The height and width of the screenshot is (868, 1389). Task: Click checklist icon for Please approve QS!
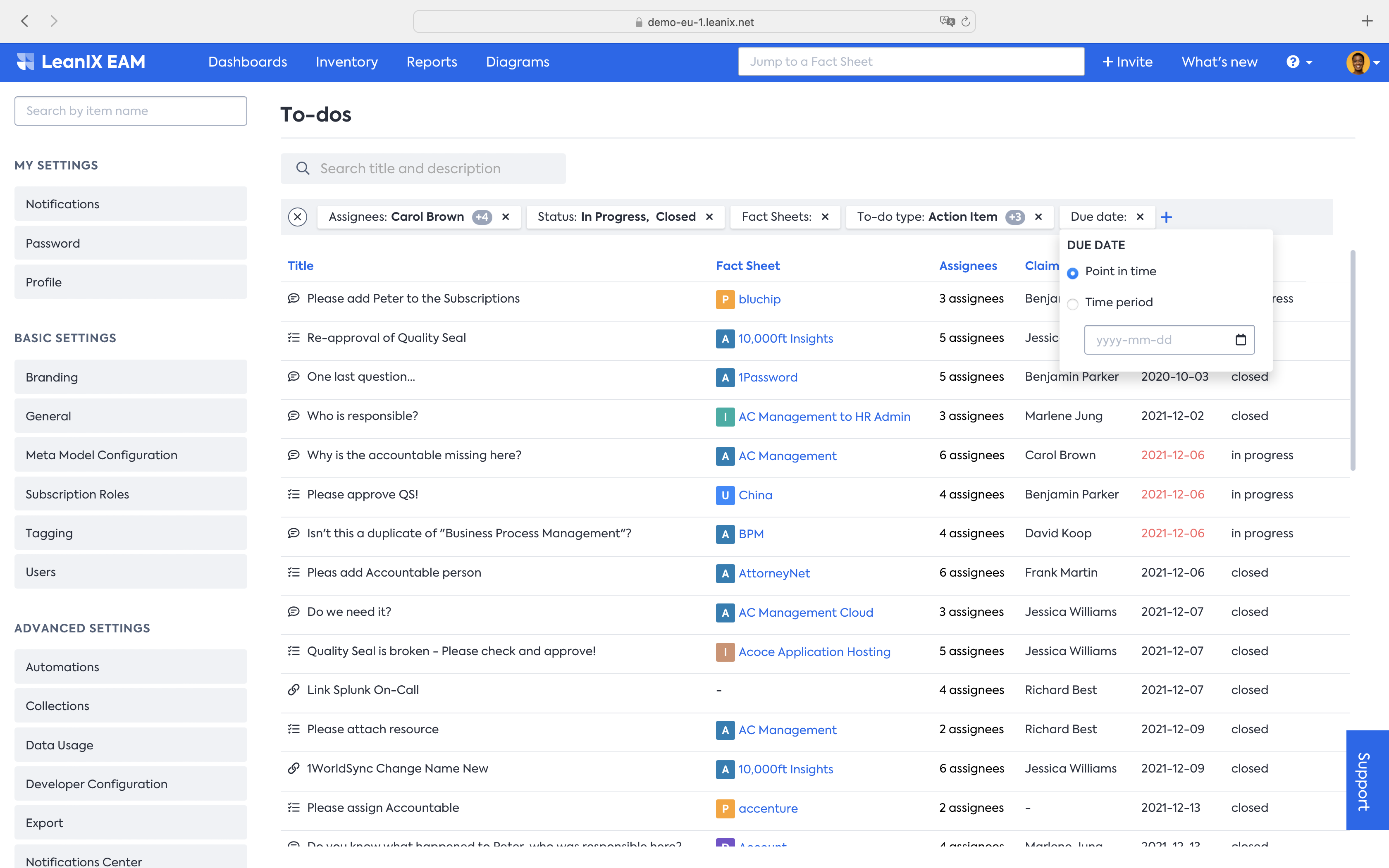294,494
